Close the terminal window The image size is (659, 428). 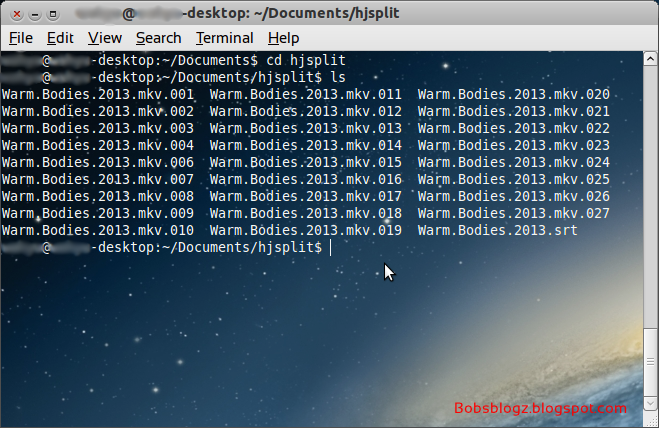(17, 14)
